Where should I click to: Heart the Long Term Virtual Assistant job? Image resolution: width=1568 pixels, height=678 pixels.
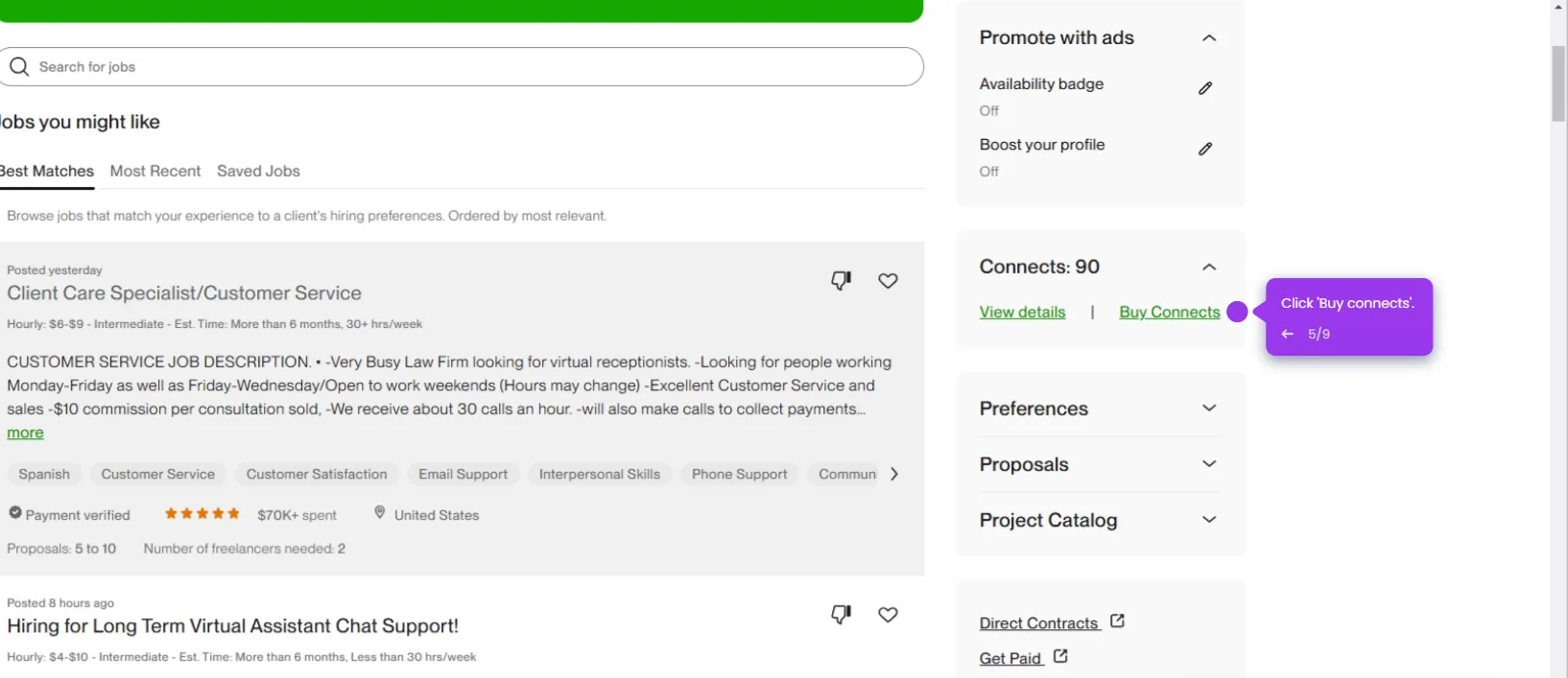(888, 614)
